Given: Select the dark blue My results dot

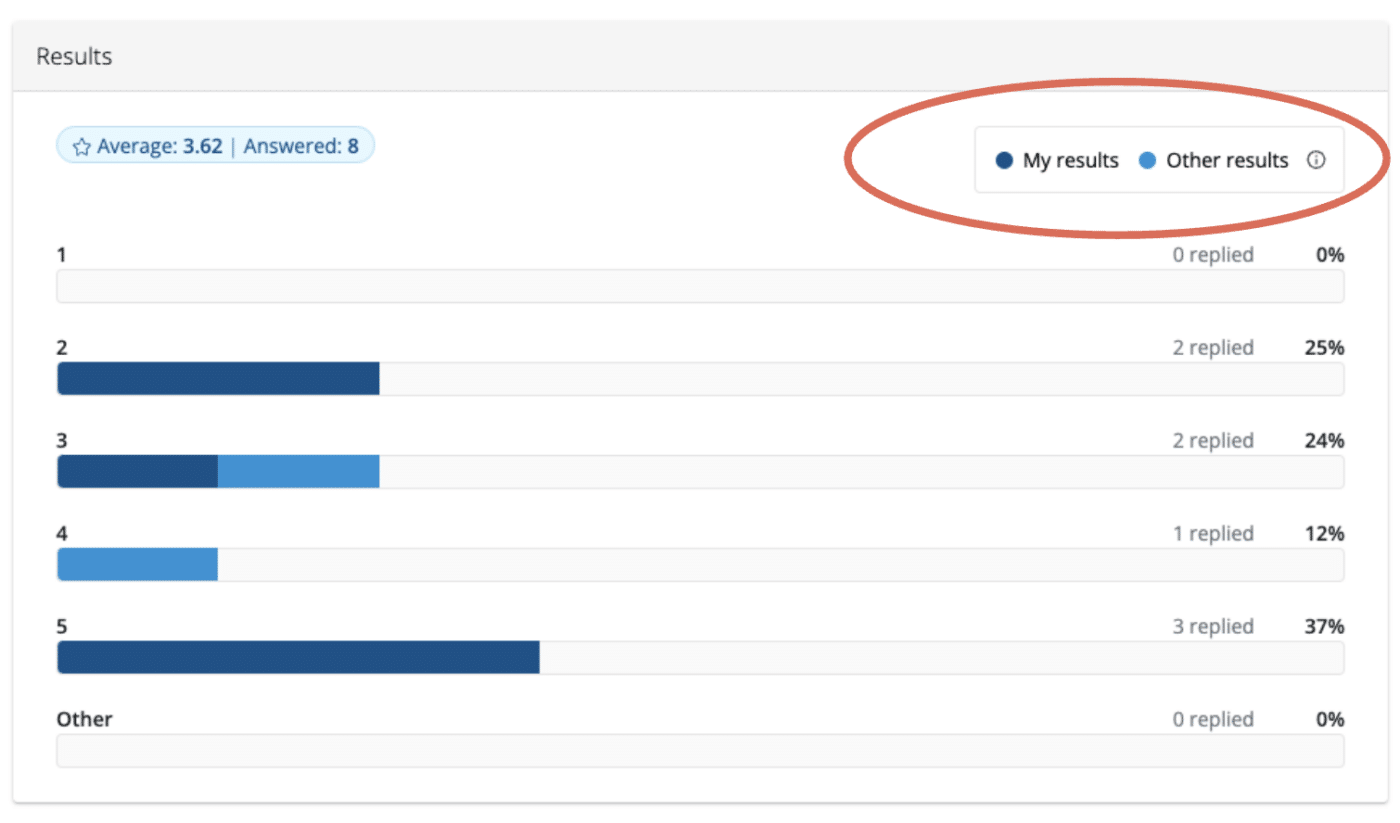Looking at the screenshot, I should coord(1003,160).
